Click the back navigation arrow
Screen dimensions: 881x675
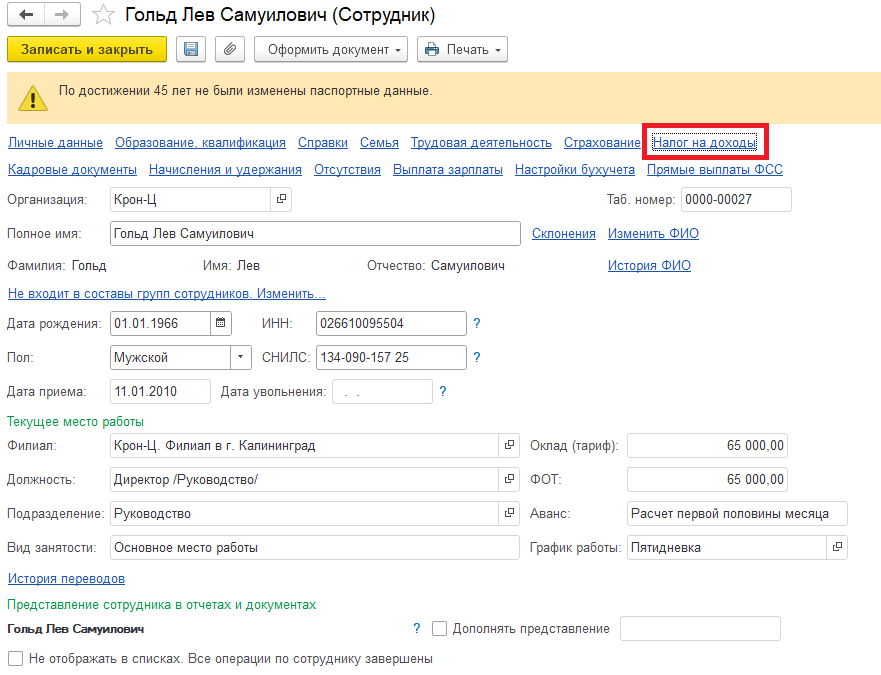tap(26, 15)
